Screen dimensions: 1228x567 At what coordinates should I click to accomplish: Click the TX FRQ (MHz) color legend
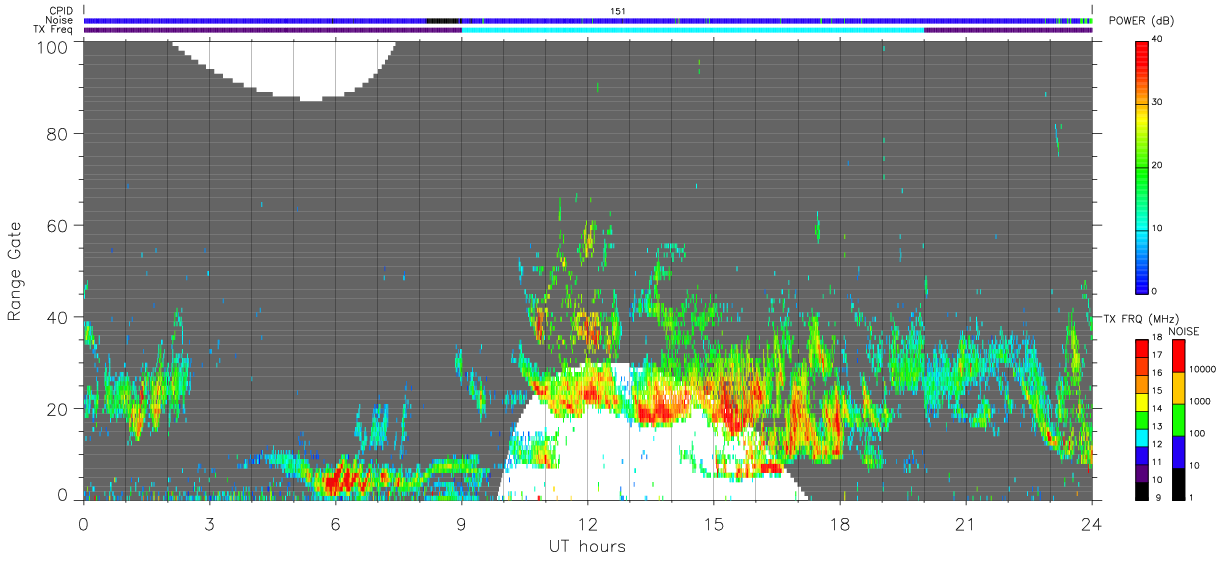[1142, 419]
